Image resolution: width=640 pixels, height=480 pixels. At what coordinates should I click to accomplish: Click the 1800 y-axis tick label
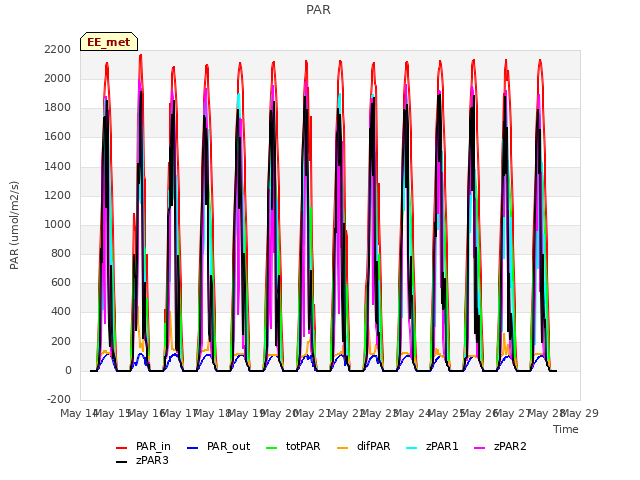click(x=58, y=108)
